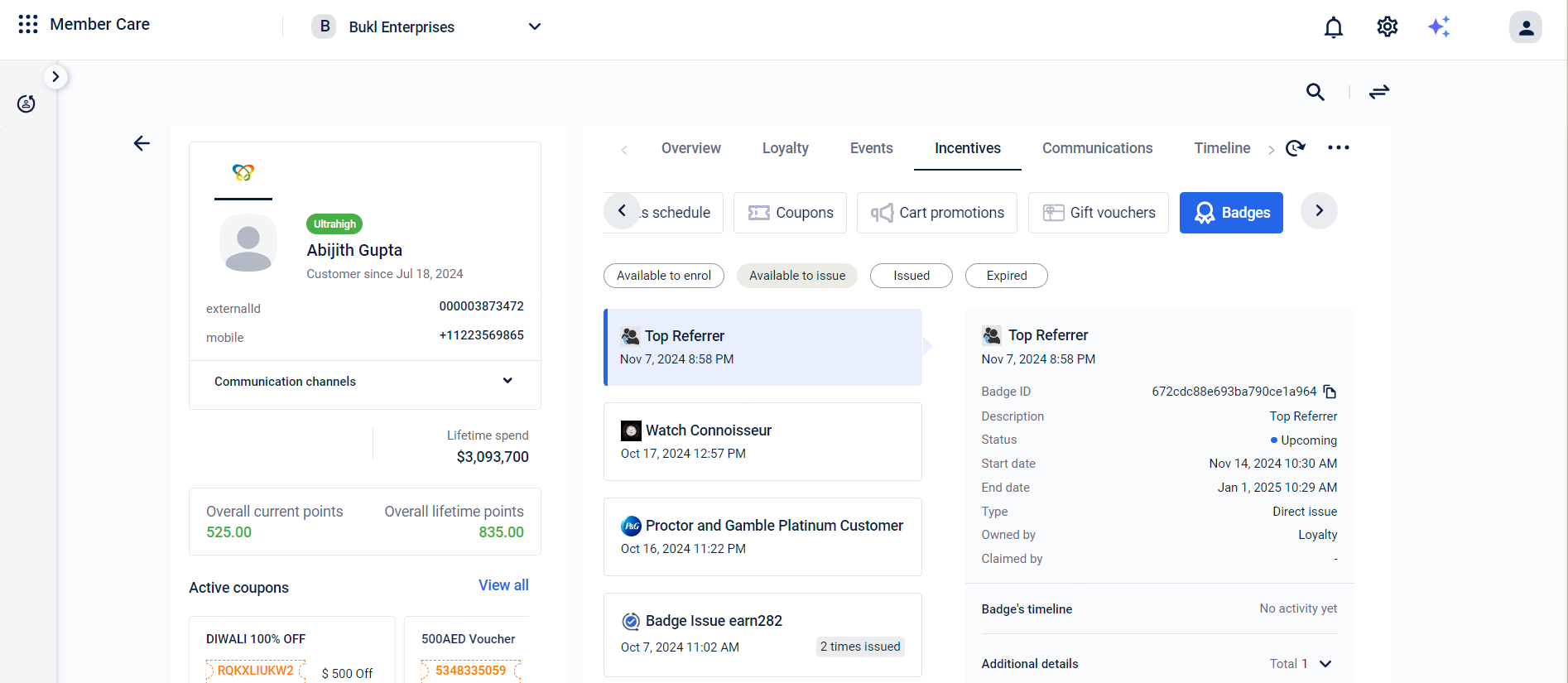
Task: Click Abijith Gupta's profile picture
Action: pos(248,243)
